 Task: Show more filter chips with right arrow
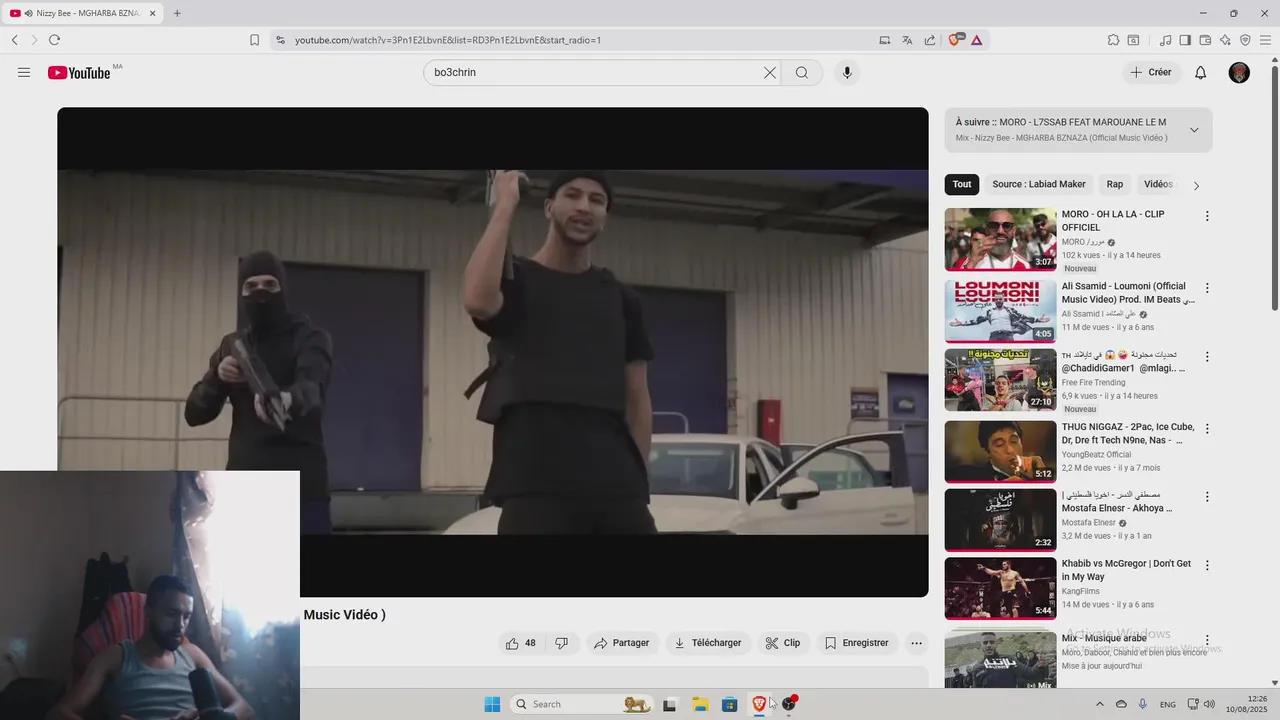1196,185
